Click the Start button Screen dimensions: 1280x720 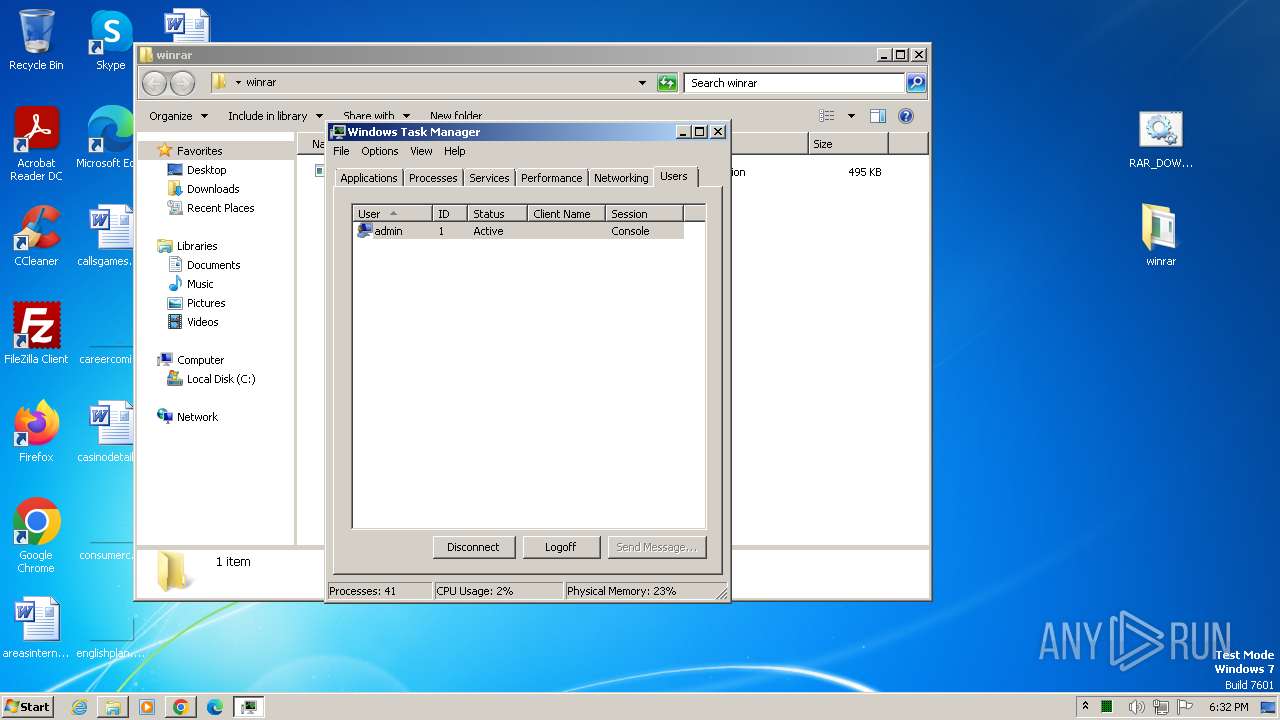point(28,707)
